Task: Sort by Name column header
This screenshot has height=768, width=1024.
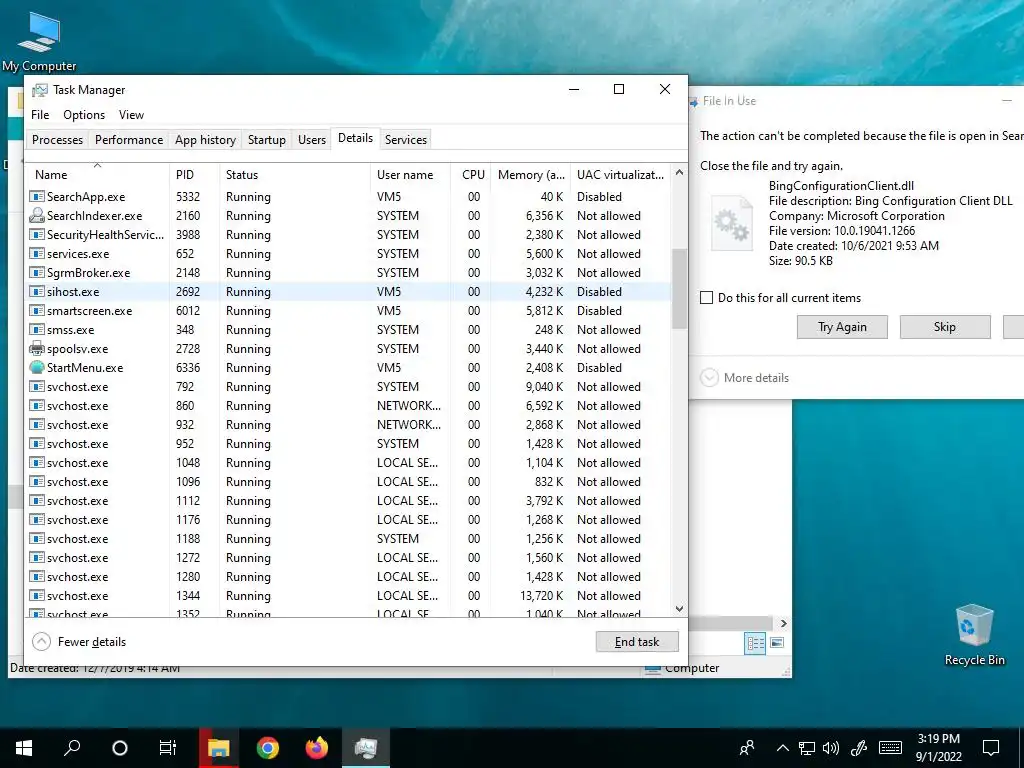Action: (x=97, y=174)
